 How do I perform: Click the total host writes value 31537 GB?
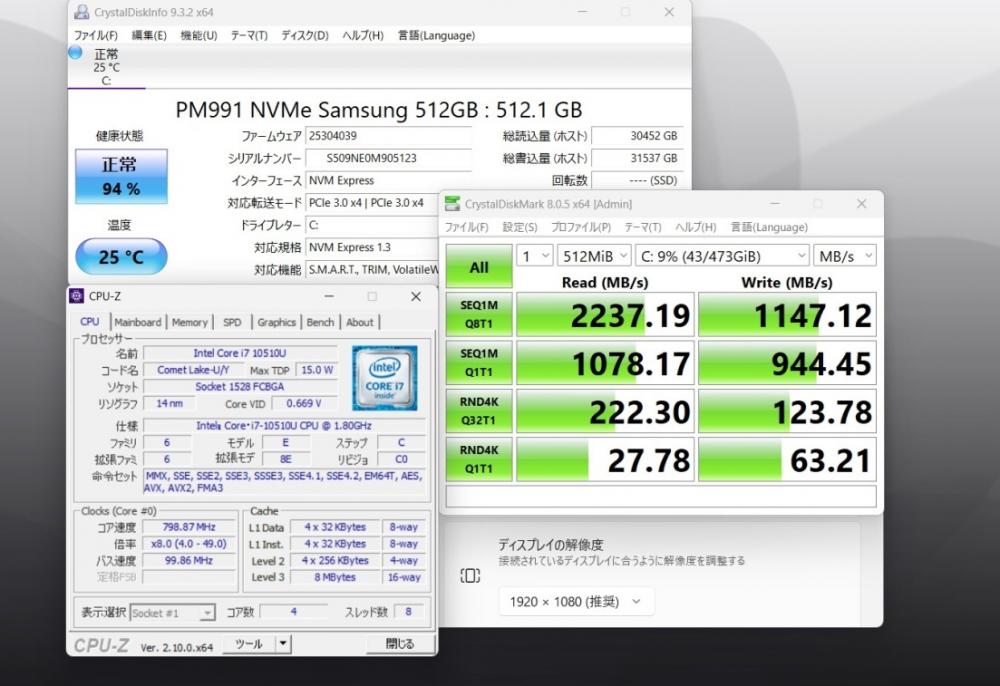coord(637,158)
